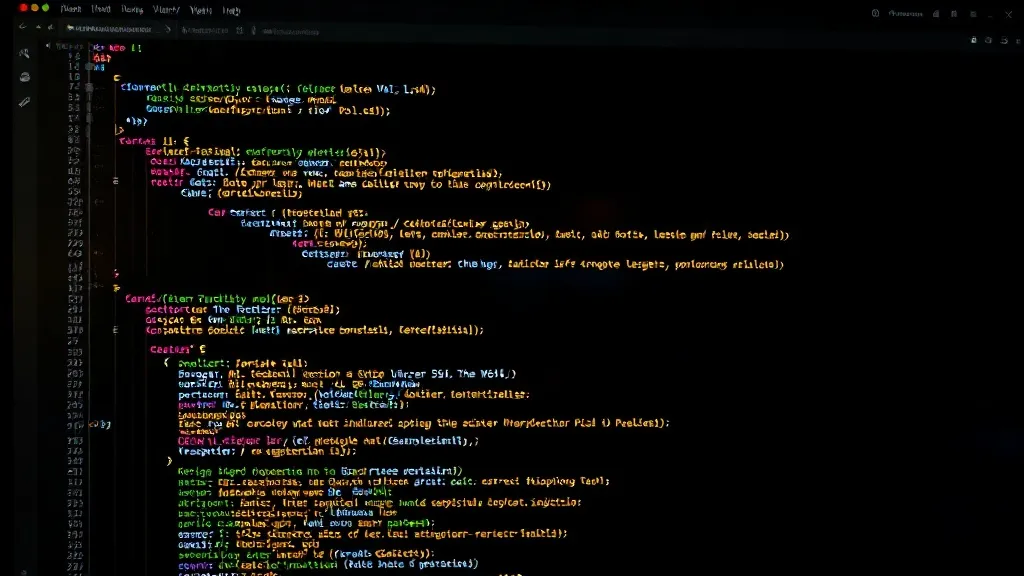Click the chevron right of the first editor tab

pos(168,29)
